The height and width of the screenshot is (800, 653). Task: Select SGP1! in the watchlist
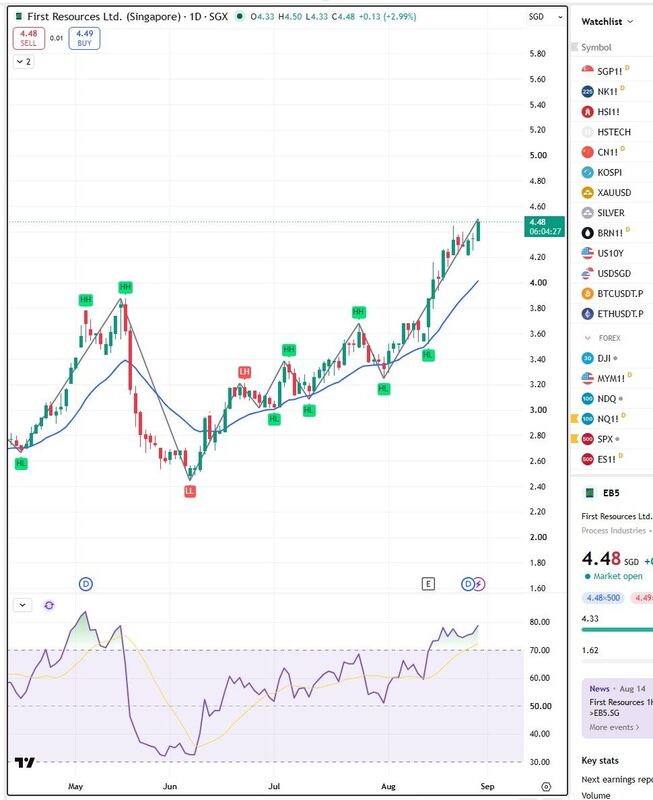[x=612, y=71]
